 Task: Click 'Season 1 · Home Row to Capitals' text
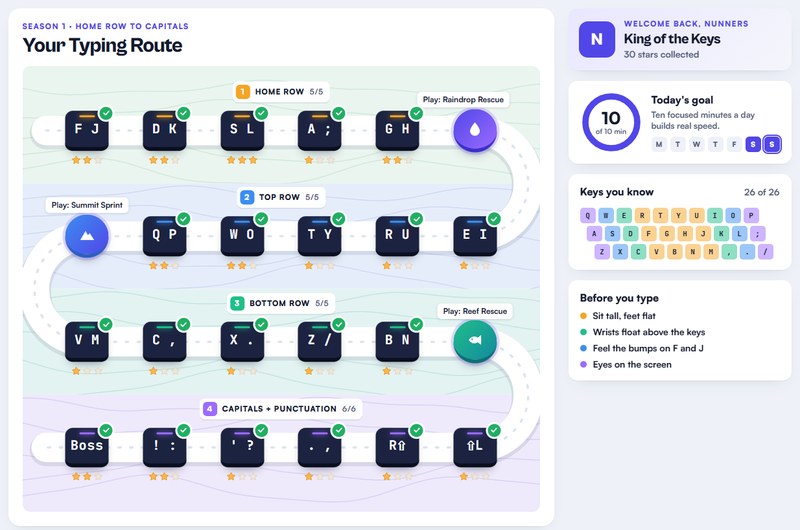(105, 26)
